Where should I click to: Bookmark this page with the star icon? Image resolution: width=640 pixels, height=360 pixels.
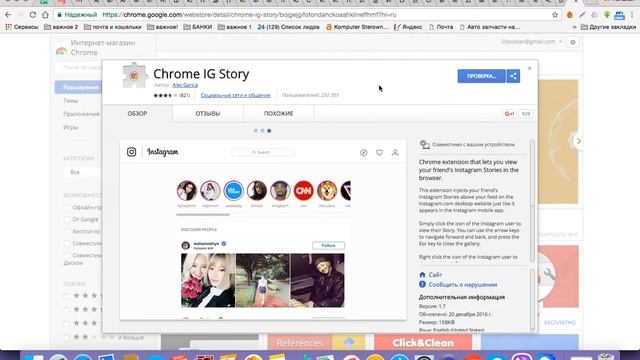[555, 15]
